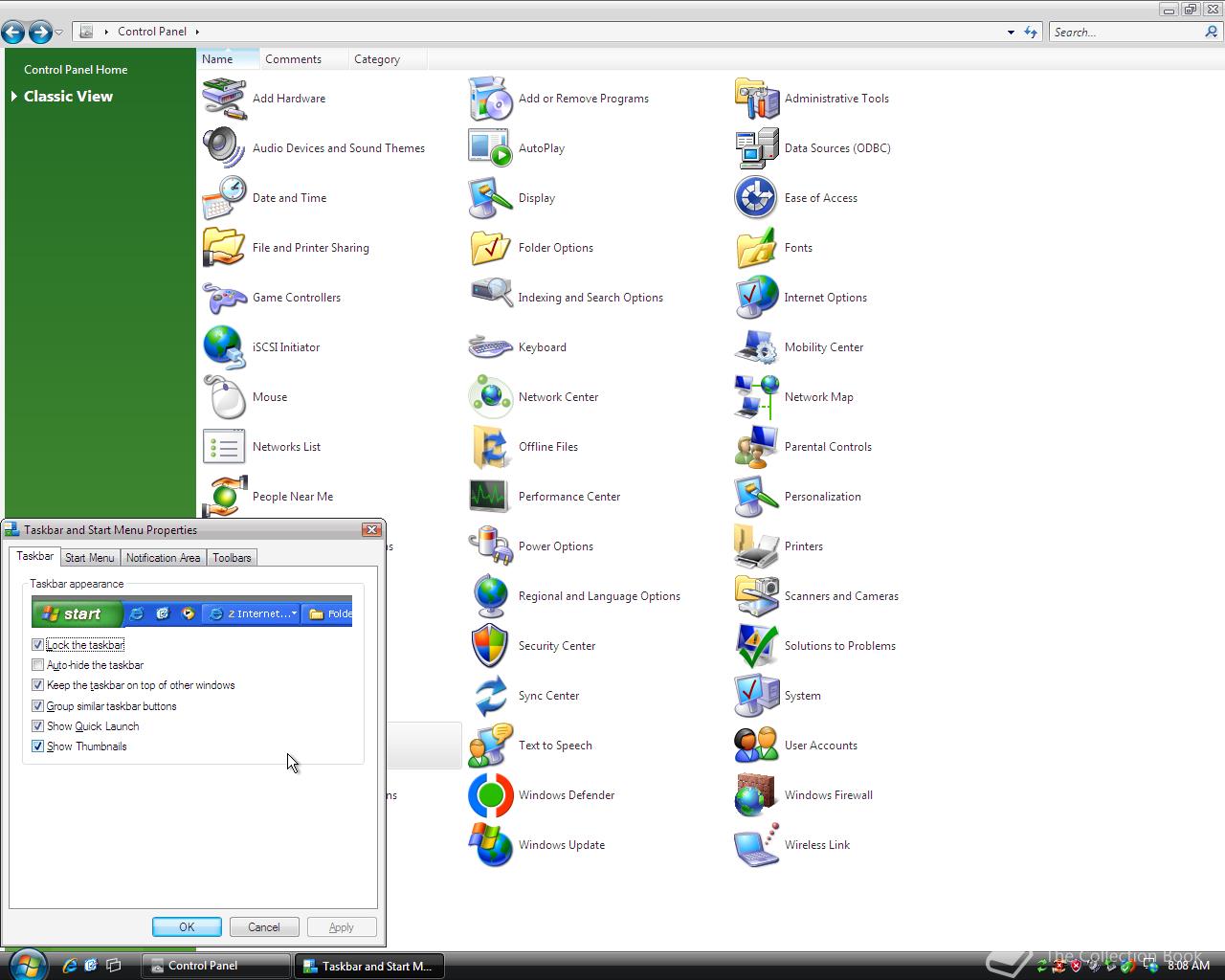The image size is (1225, 980).
Task: Sort by the Name column header
Action: point(228,59)
